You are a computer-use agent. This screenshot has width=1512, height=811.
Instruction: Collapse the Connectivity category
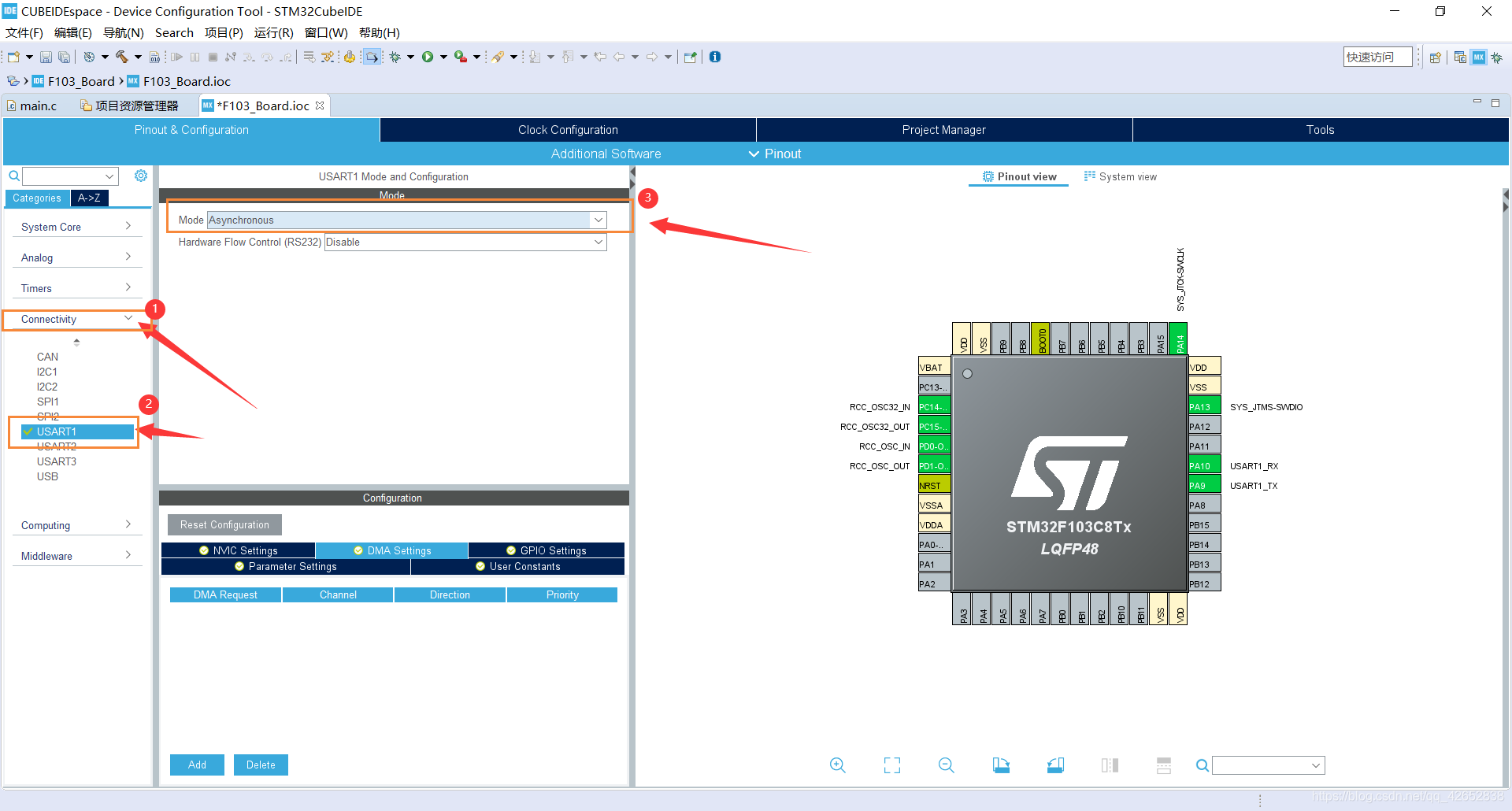(x=76, y=319)
